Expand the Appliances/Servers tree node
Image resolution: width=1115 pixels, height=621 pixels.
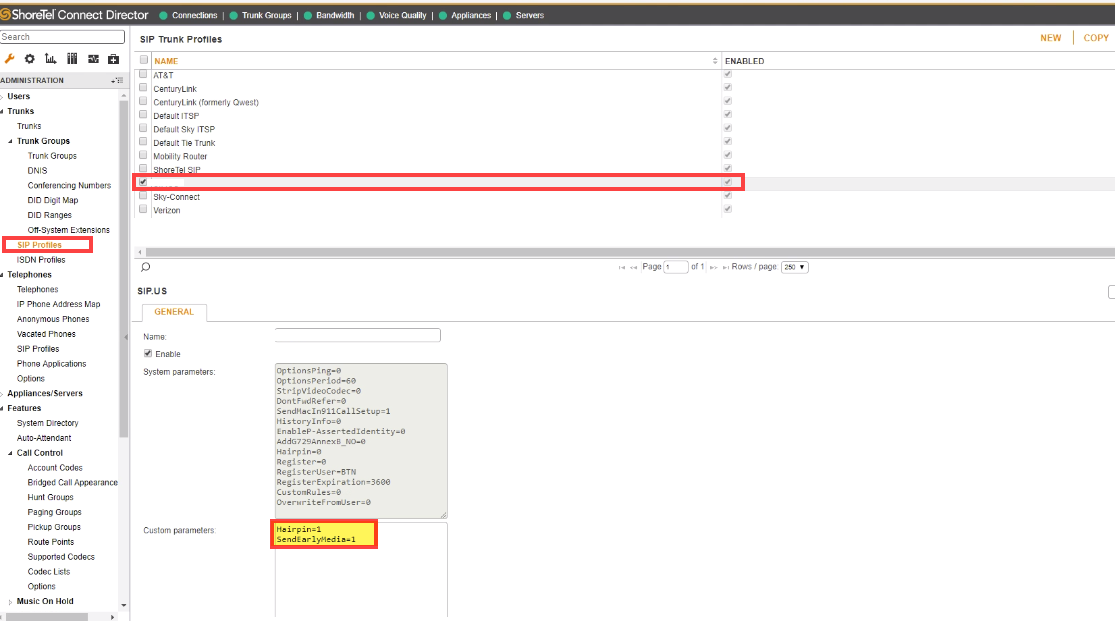coord(2,393)
